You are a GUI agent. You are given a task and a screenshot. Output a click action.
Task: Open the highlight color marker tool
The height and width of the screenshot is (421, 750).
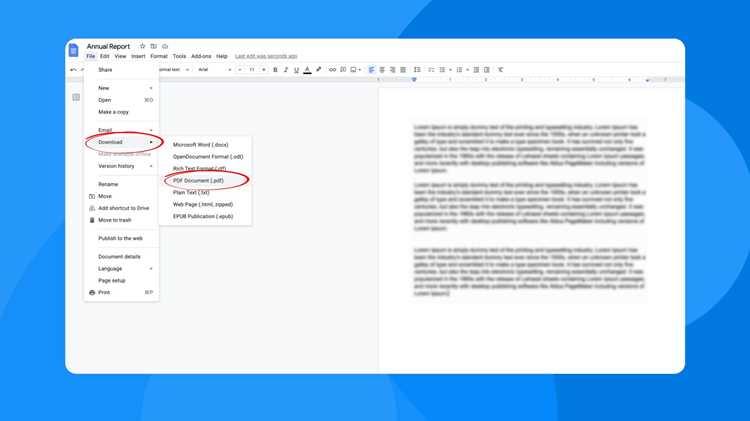319,70
